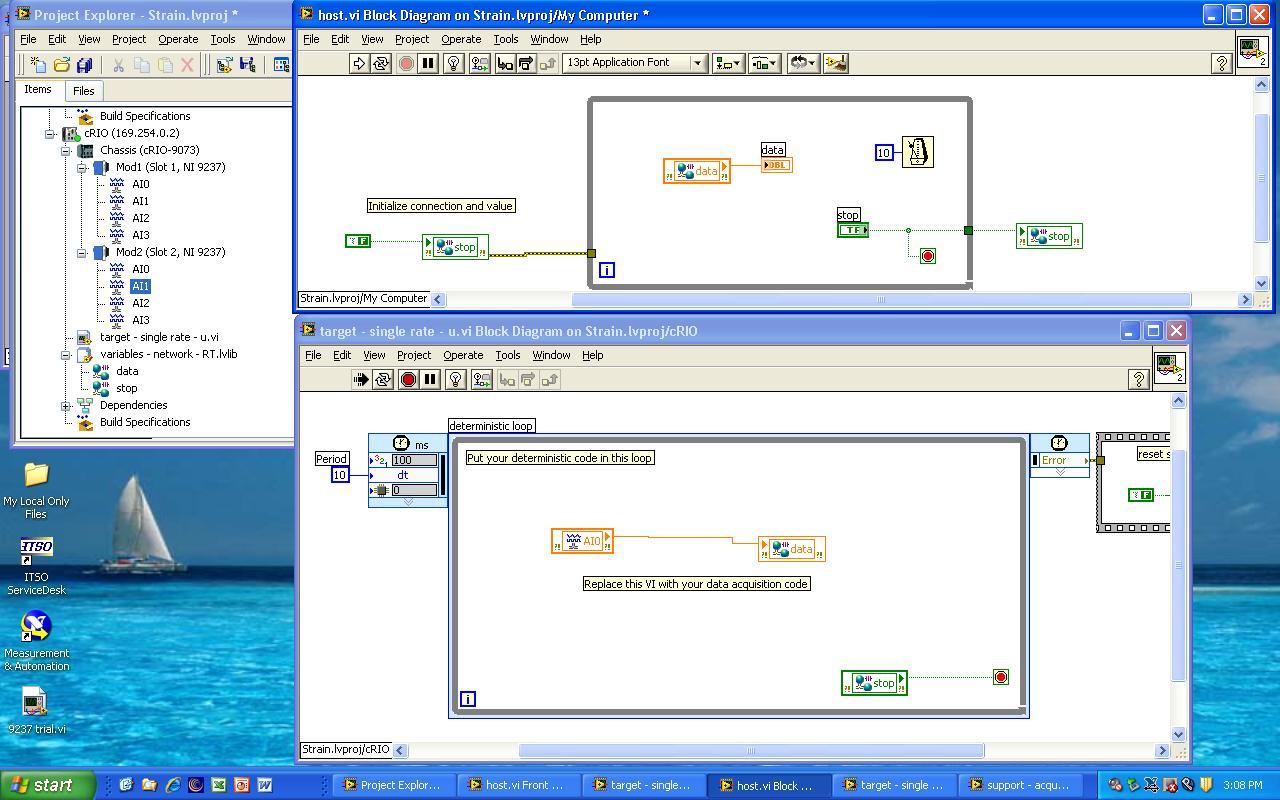Collapse Mod2 (Slot 2, NI 9237) node
1280x800 pixels.
(83, 253)
